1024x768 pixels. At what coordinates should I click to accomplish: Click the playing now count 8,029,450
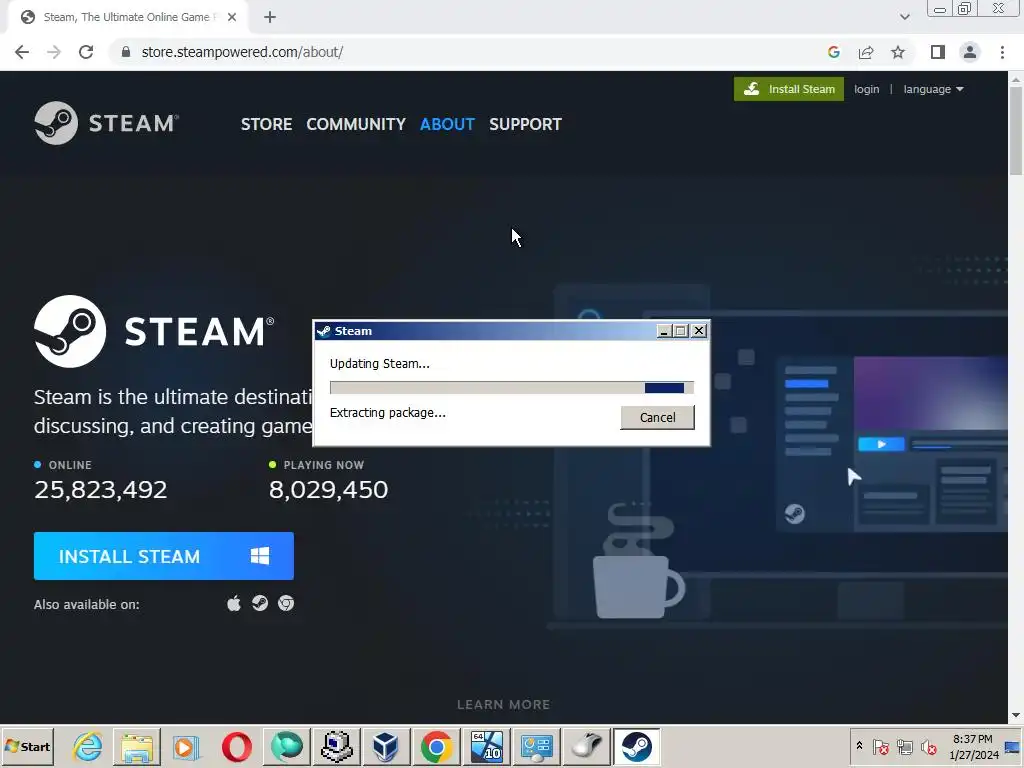(328, 489)
